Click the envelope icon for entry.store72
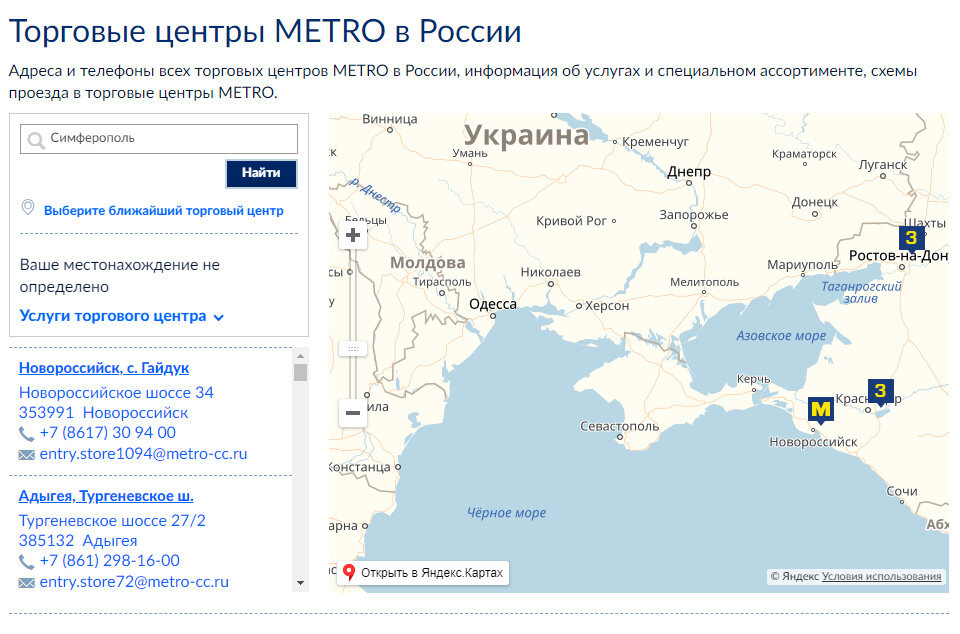This screenshot has height=634, width=960. [26, 583]
